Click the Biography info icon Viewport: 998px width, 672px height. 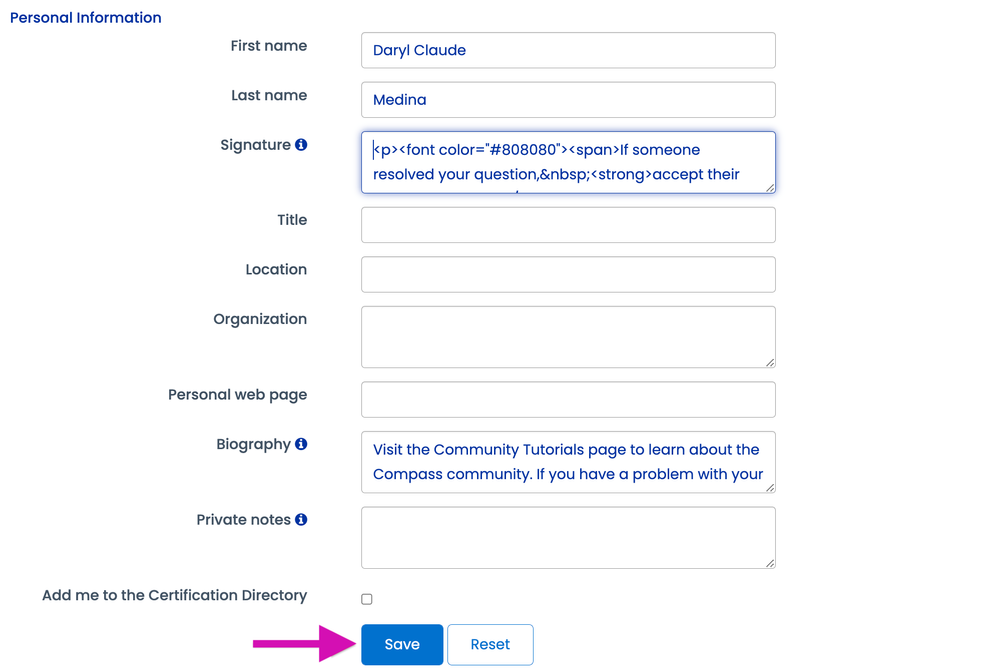point(301,444)
